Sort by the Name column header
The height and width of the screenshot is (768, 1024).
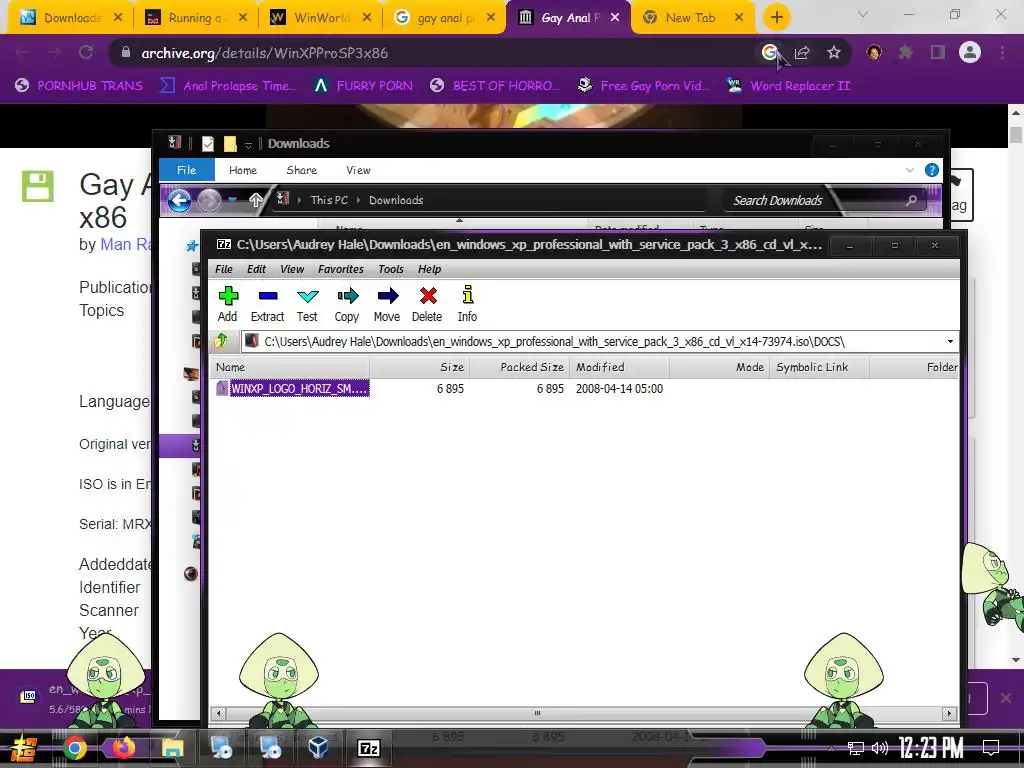click(291, 367)
